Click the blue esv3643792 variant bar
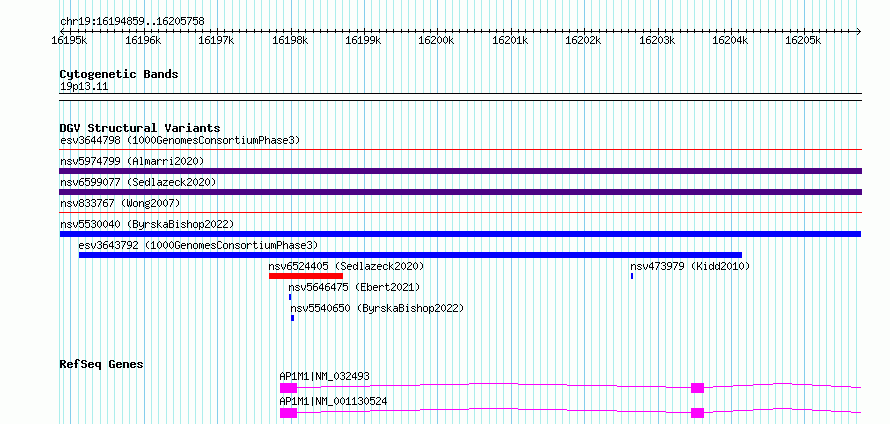This screenshot has width=890, height=424. (x=410, y=255)
